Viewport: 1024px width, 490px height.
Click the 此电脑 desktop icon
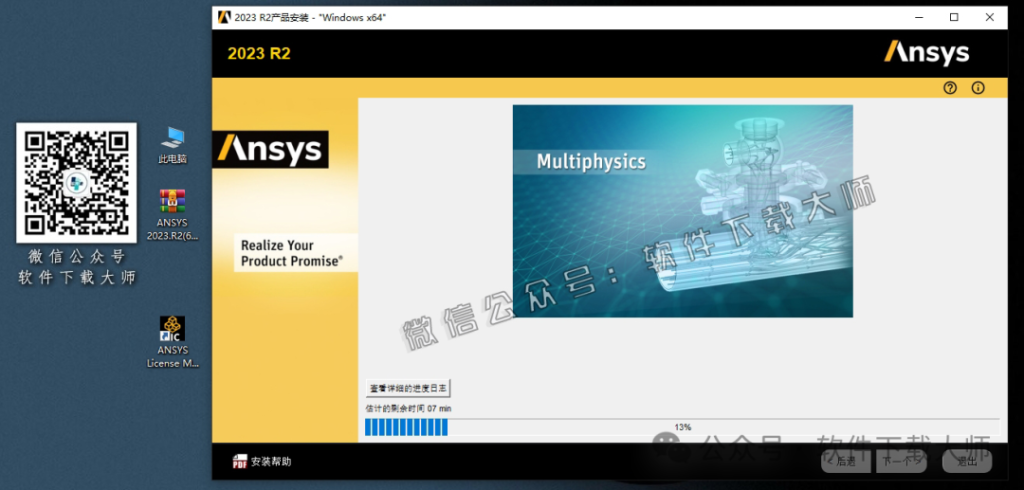(x=172, y=145)
